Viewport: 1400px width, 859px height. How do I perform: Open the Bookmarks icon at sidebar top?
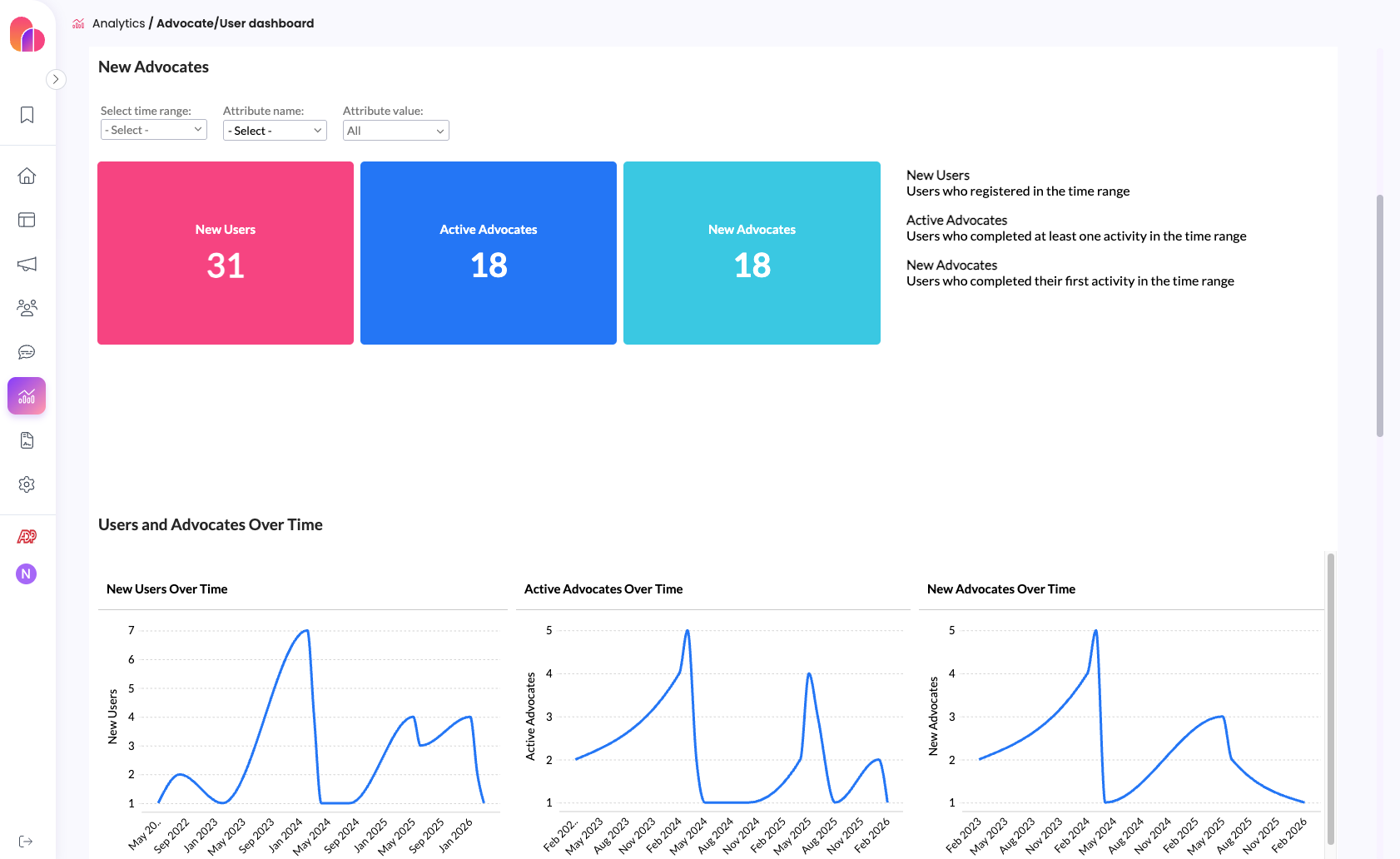tap(26, 115)
